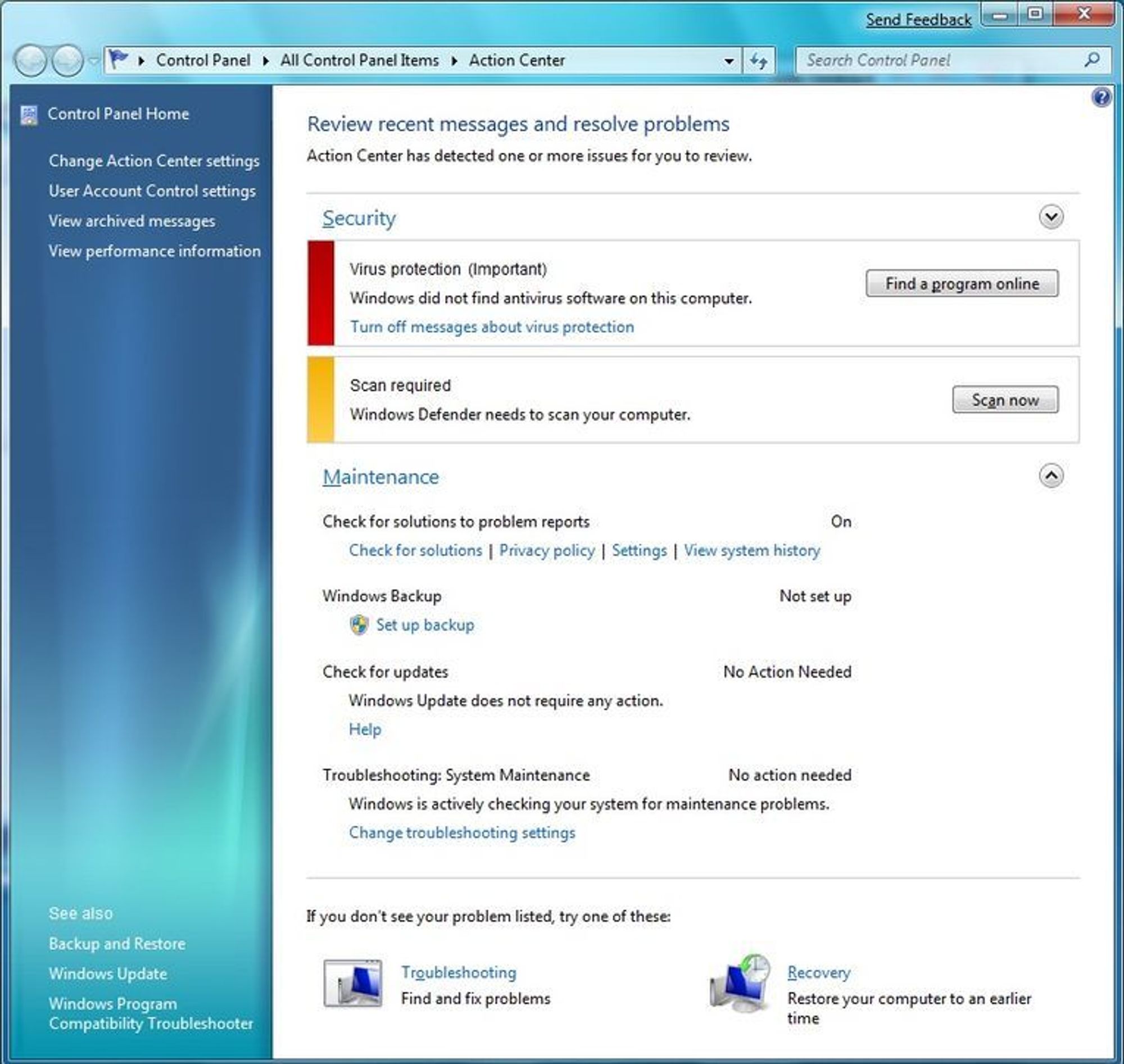Click 'Review recent messages and resolve problems' heading
The image size is (1124, 1064).
pos(518,124)
